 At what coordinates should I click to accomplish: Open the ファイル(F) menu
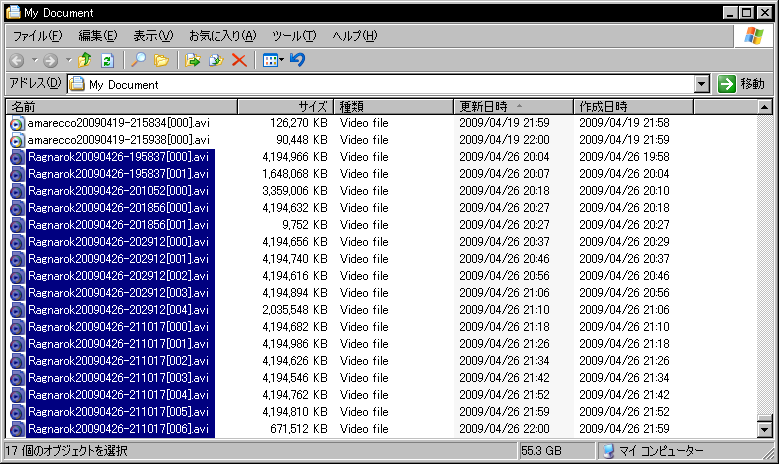(x=37, y=36)
